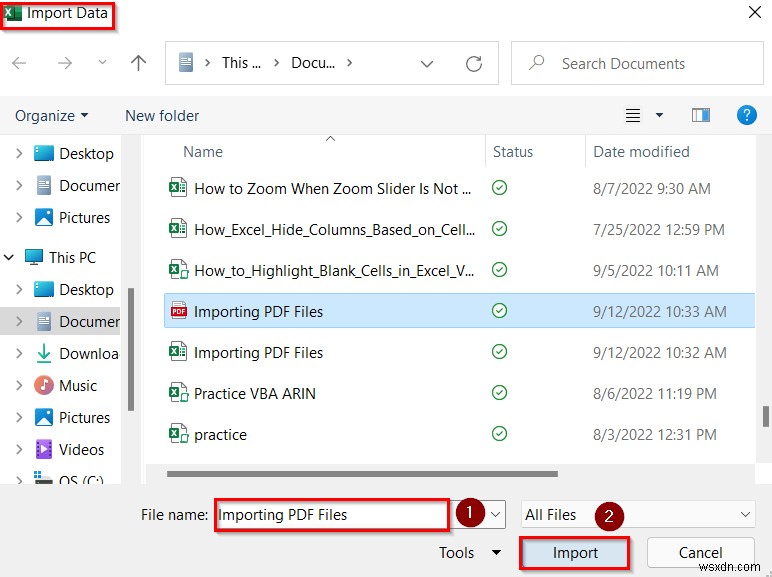Click sync status check for Practice VBA ARIN

click(x=499, y=392)
